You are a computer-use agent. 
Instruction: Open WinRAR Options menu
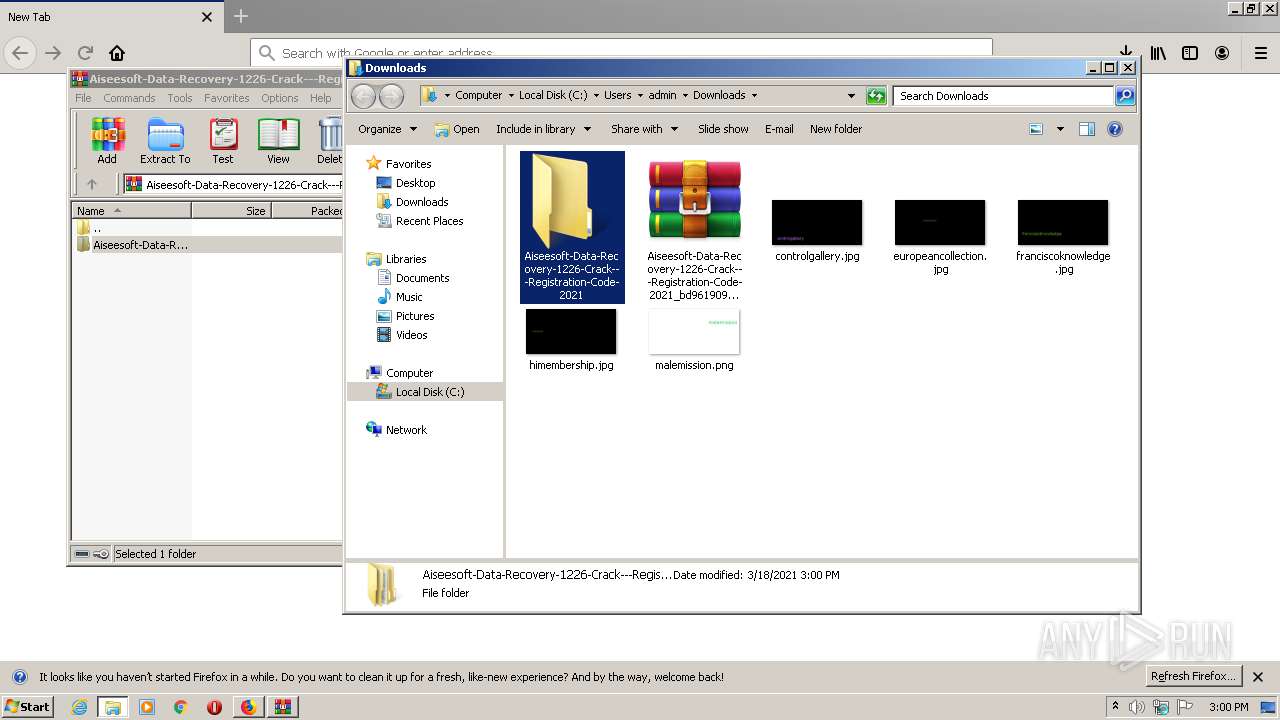click(280, 98)
